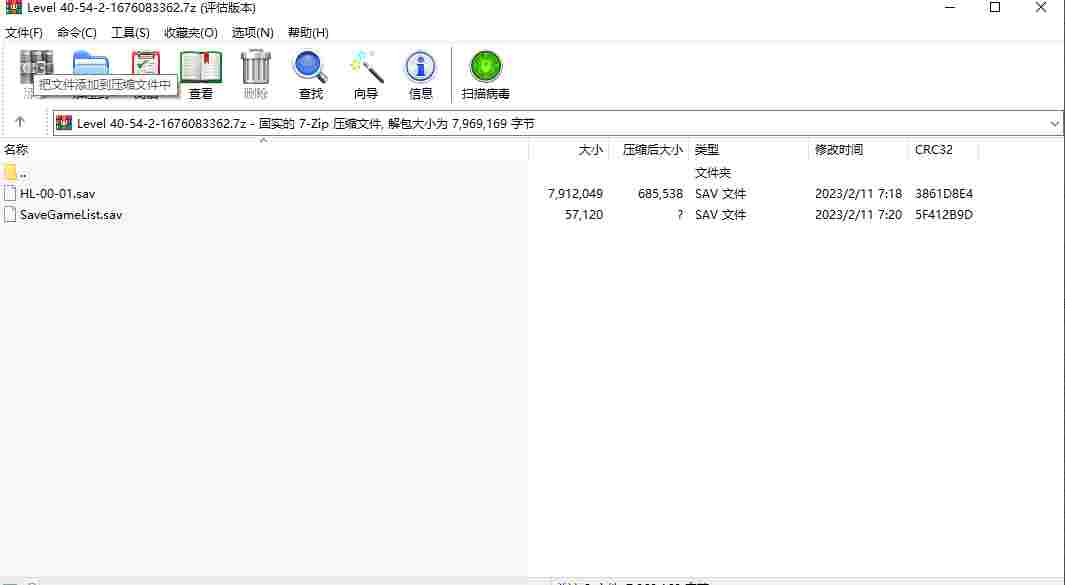Screen dimensions: 1065x585
Task: Click the date 2023/2/11 7:20
Action: [x=859, y=215]
